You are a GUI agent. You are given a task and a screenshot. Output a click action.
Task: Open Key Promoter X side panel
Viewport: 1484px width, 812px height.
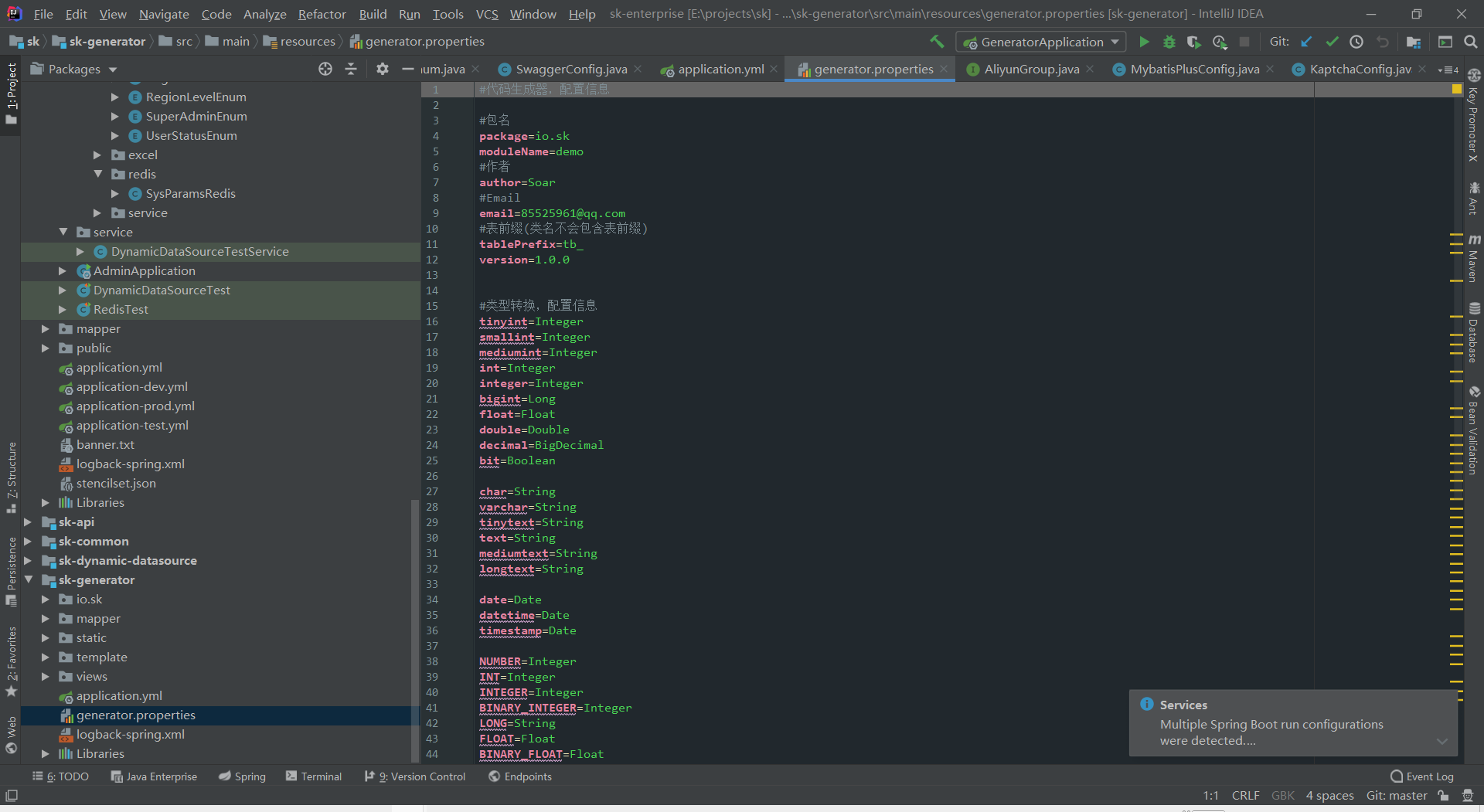(x=1473, y=116)
